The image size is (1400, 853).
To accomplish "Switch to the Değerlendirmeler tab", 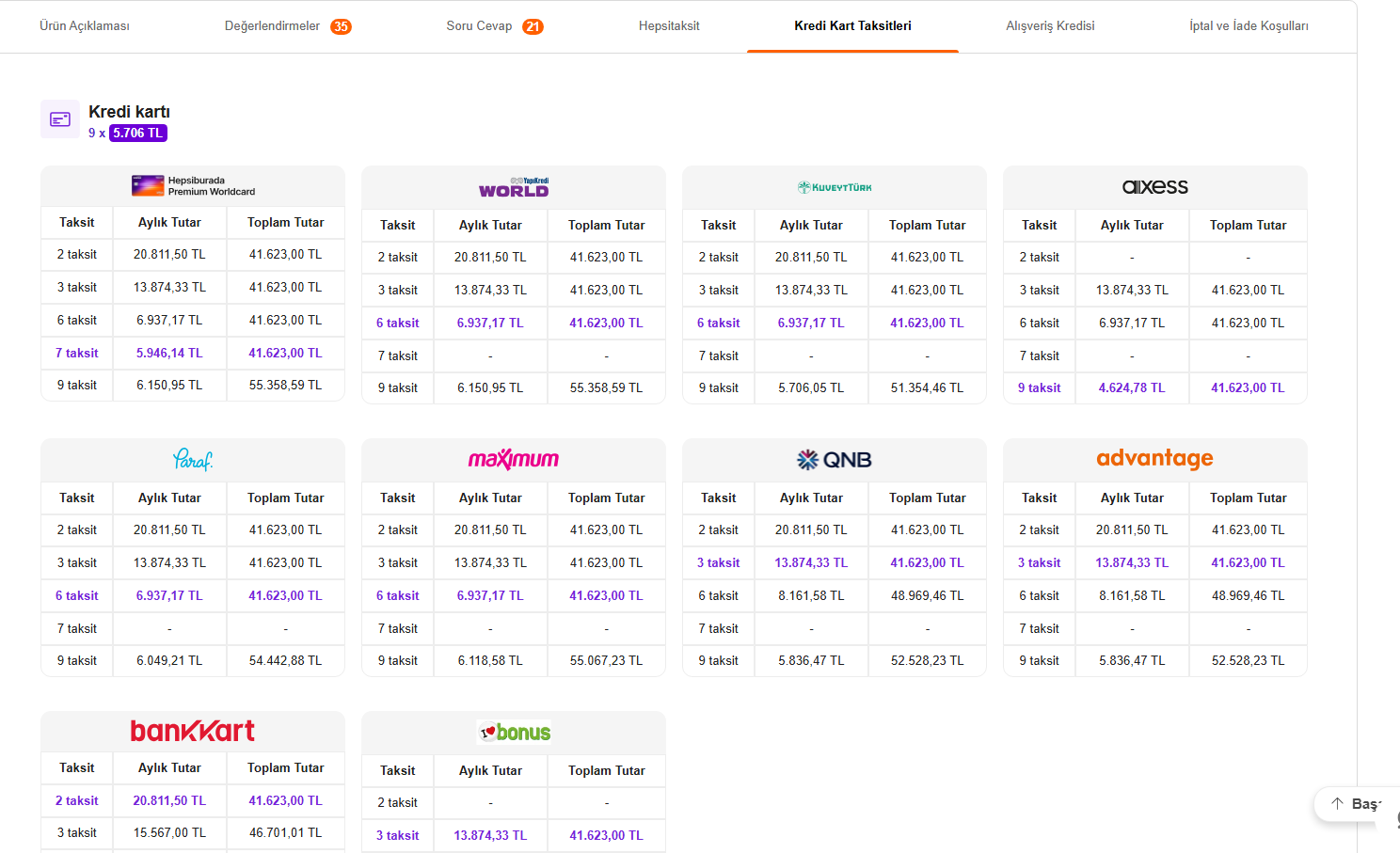I will [x=287, y=26].
